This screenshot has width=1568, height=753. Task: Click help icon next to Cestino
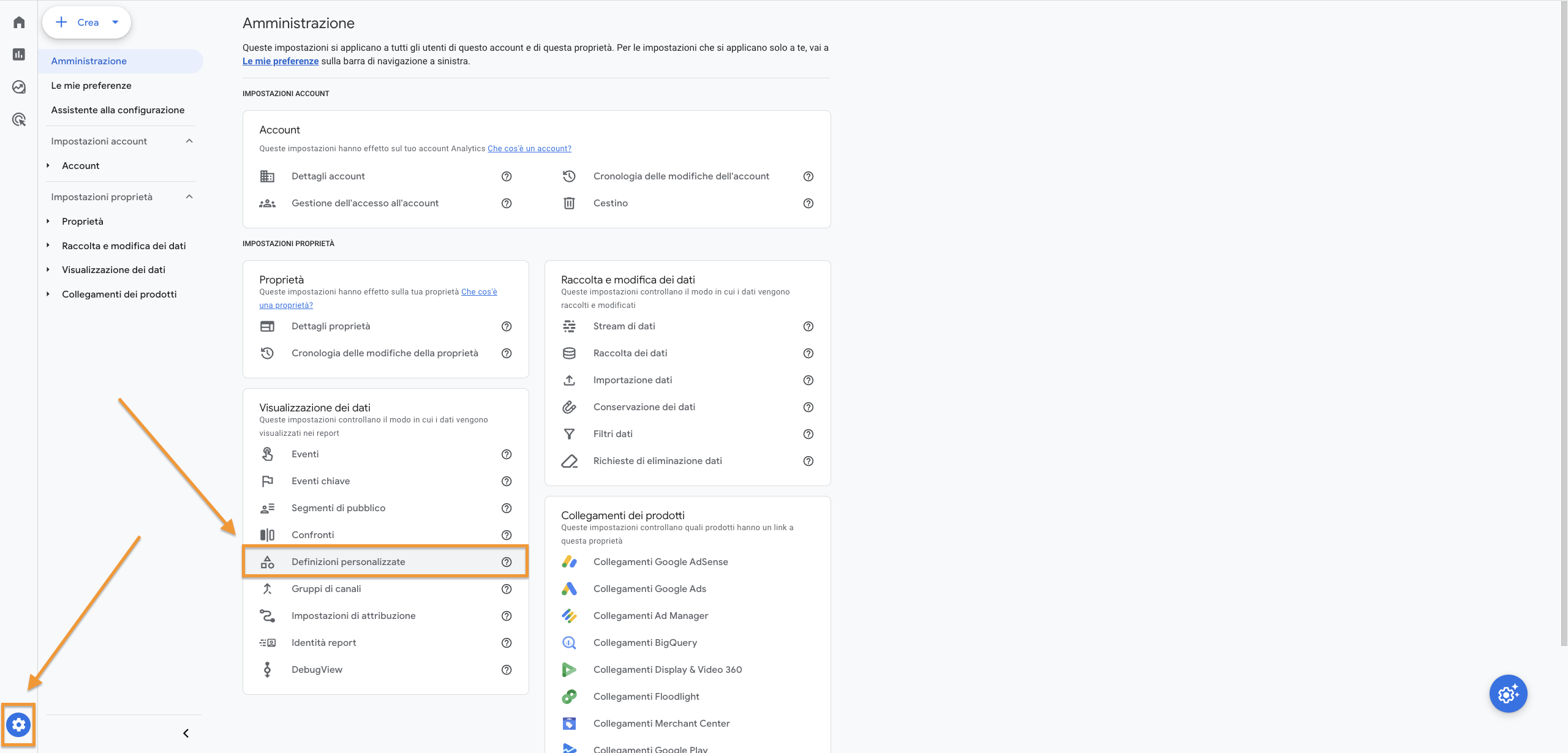pyautogui.click(x=809, y=203)
